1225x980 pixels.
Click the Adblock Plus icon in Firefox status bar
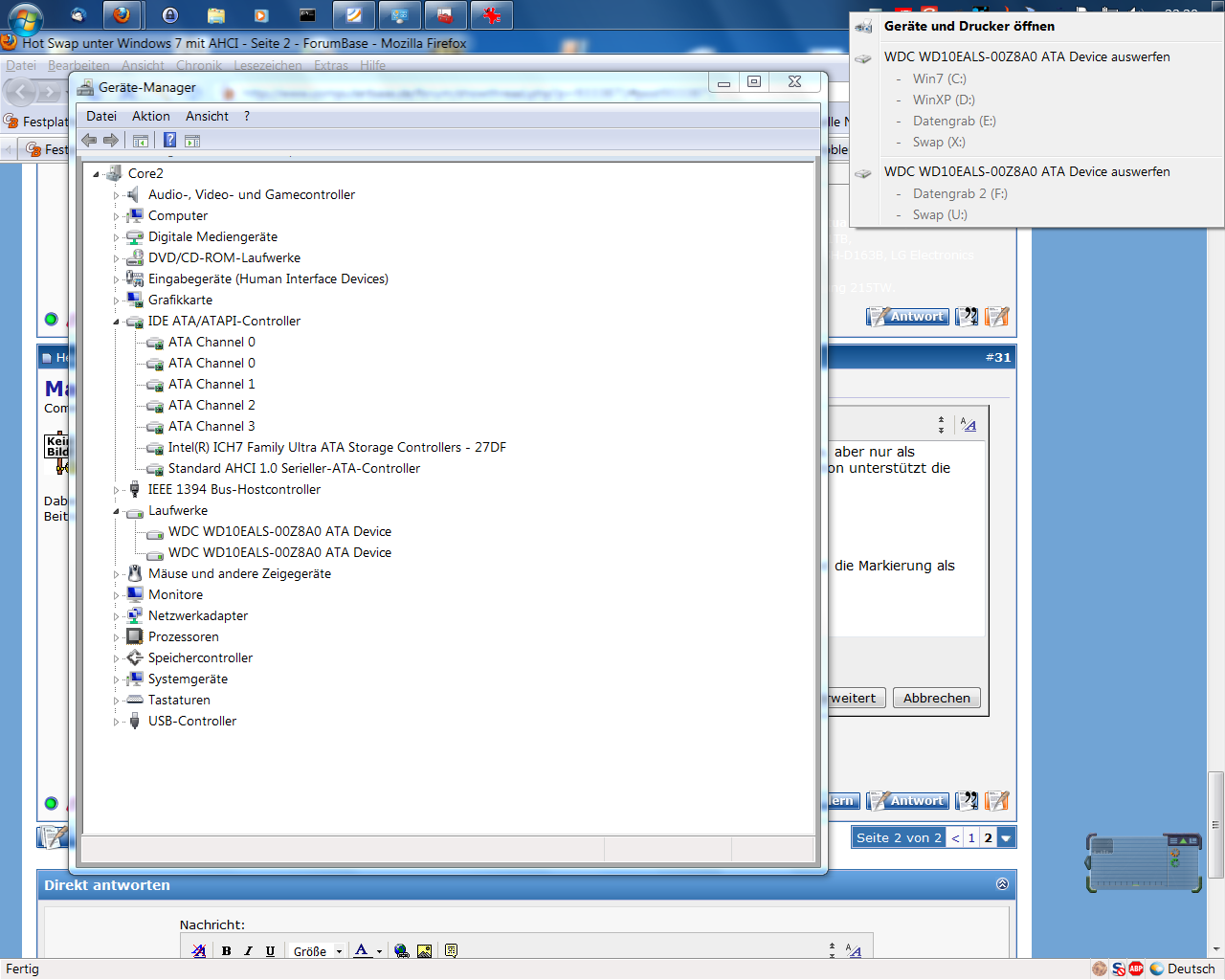1136,969
